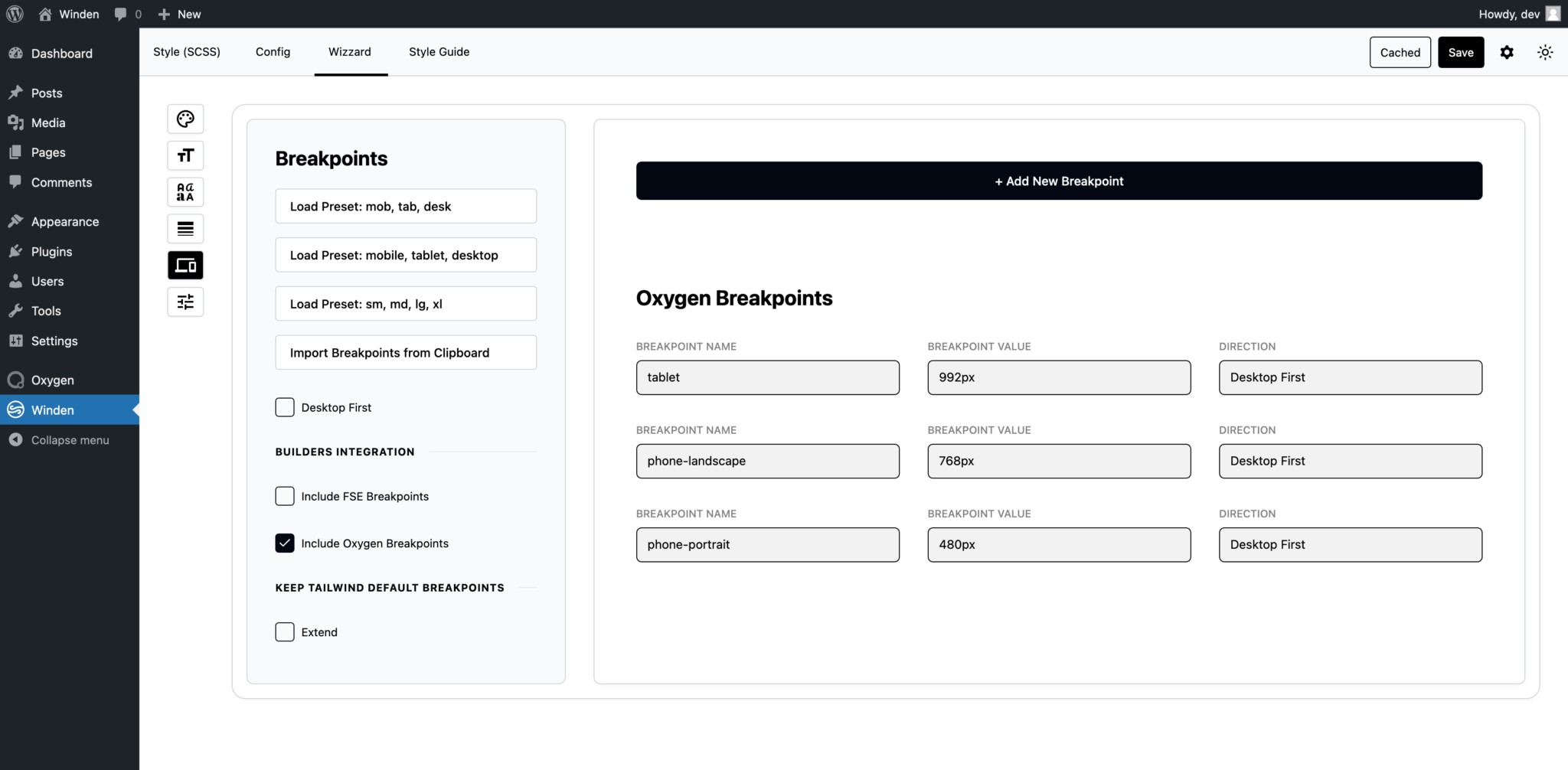Image resolution: width=1568 pixels, height=770 pixels.
Task: Enable Include FSE Breakpoints checkbox
Action: pos(285,496)
